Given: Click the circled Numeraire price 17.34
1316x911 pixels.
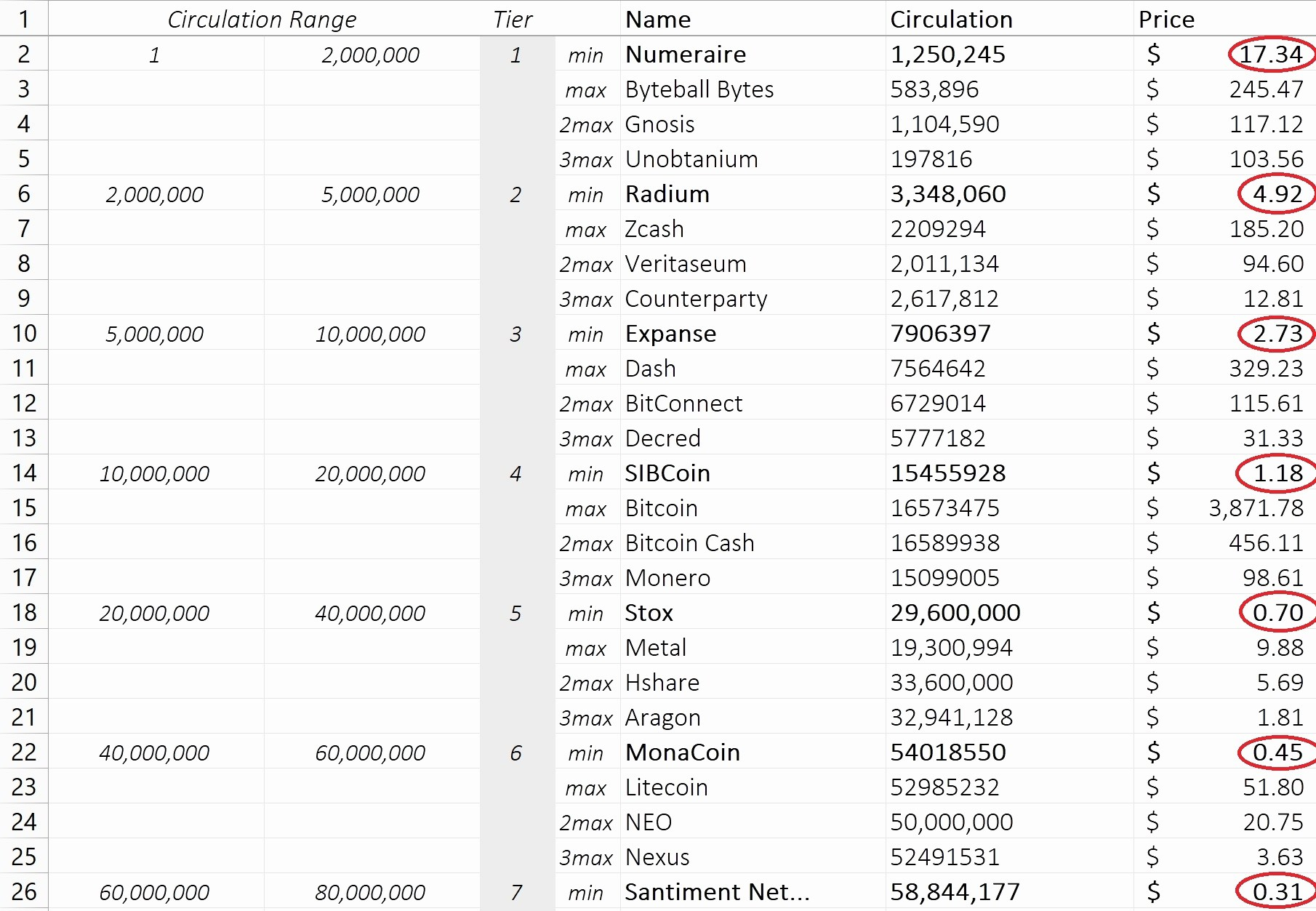Looking at the screenshot, I should [x=1270, y=55].
